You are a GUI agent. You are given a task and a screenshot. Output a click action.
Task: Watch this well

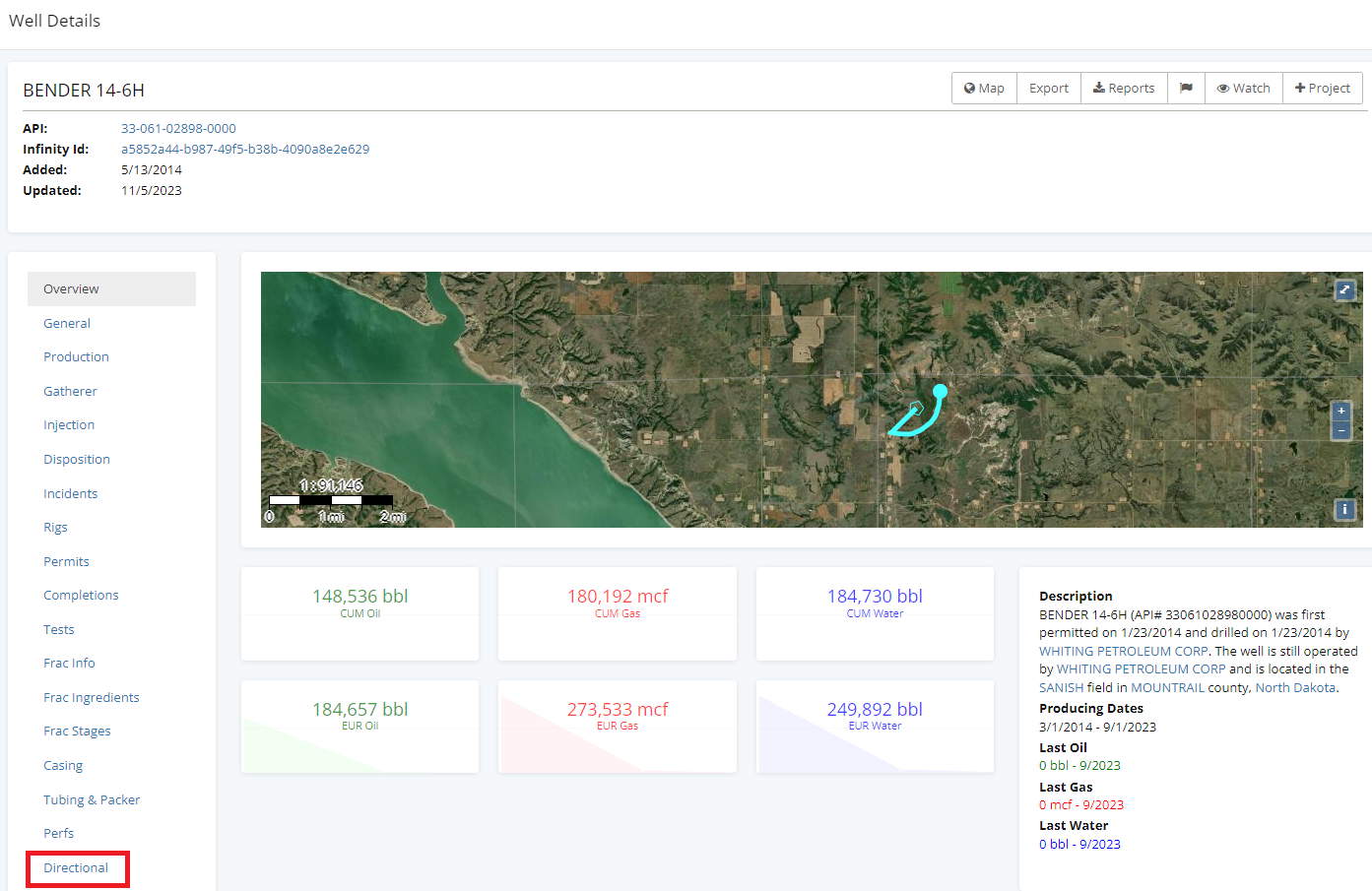pyautogui.click(x=1243, y=88)
